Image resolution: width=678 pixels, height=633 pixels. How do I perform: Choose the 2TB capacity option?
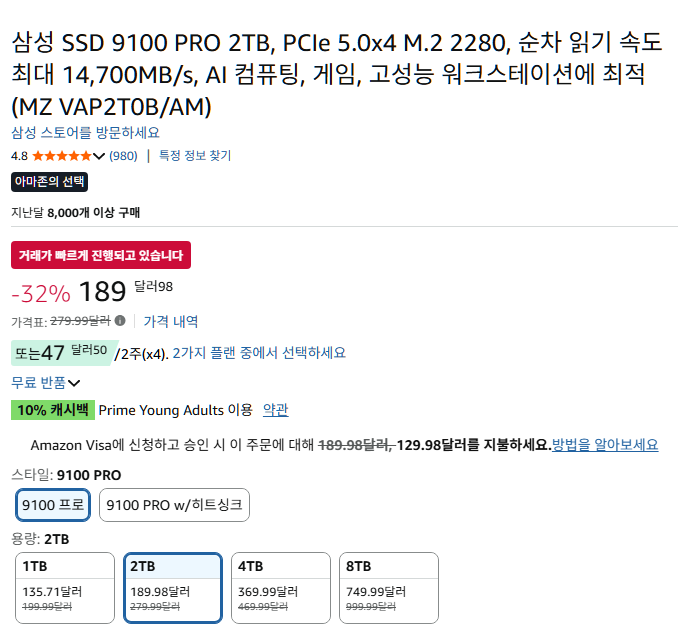click(x=173, y=586)
